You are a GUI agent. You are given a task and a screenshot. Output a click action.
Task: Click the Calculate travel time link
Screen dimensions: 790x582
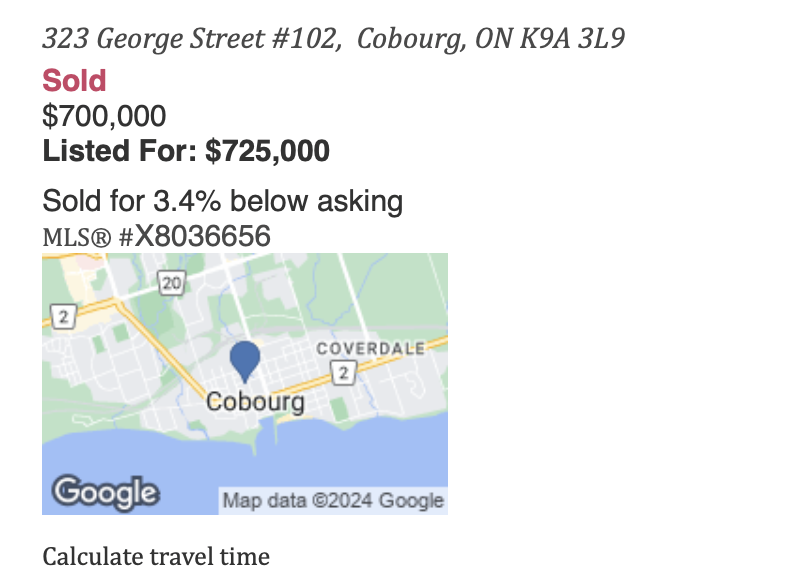click(156, 556)
